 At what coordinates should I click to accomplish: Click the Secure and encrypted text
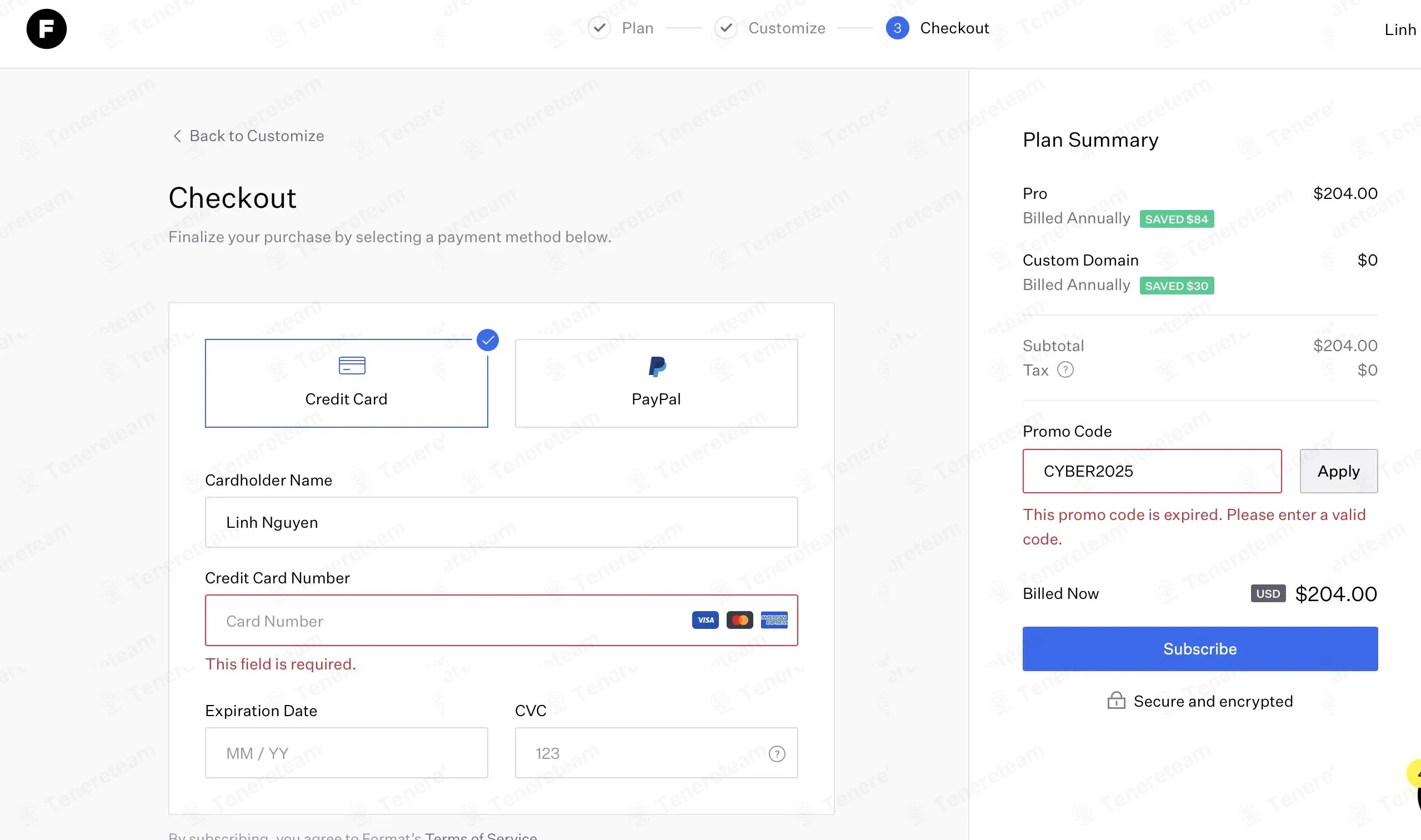(1213, 701)
